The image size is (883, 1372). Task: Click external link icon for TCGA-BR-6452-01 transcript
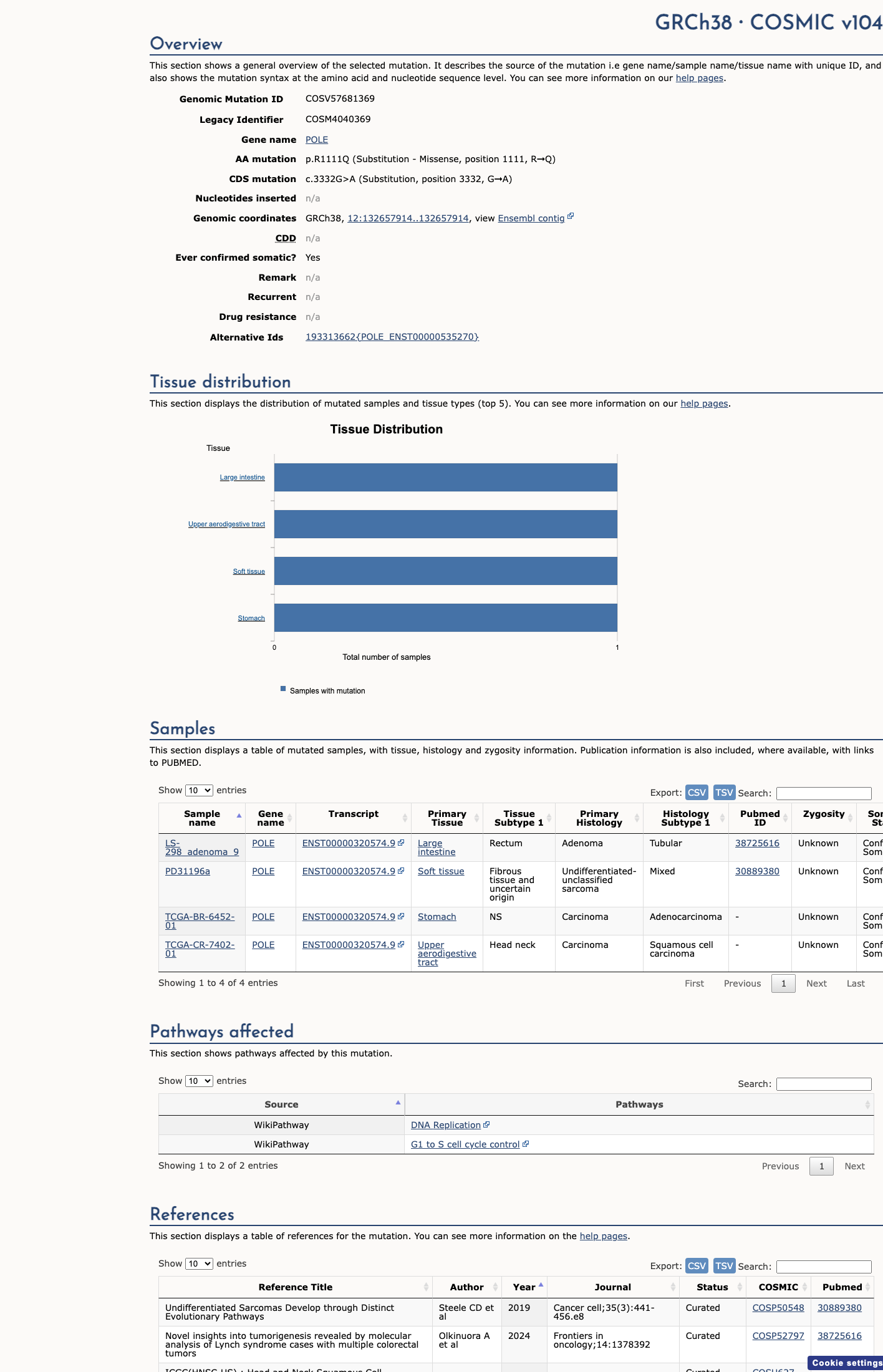[x=401, y=916]
